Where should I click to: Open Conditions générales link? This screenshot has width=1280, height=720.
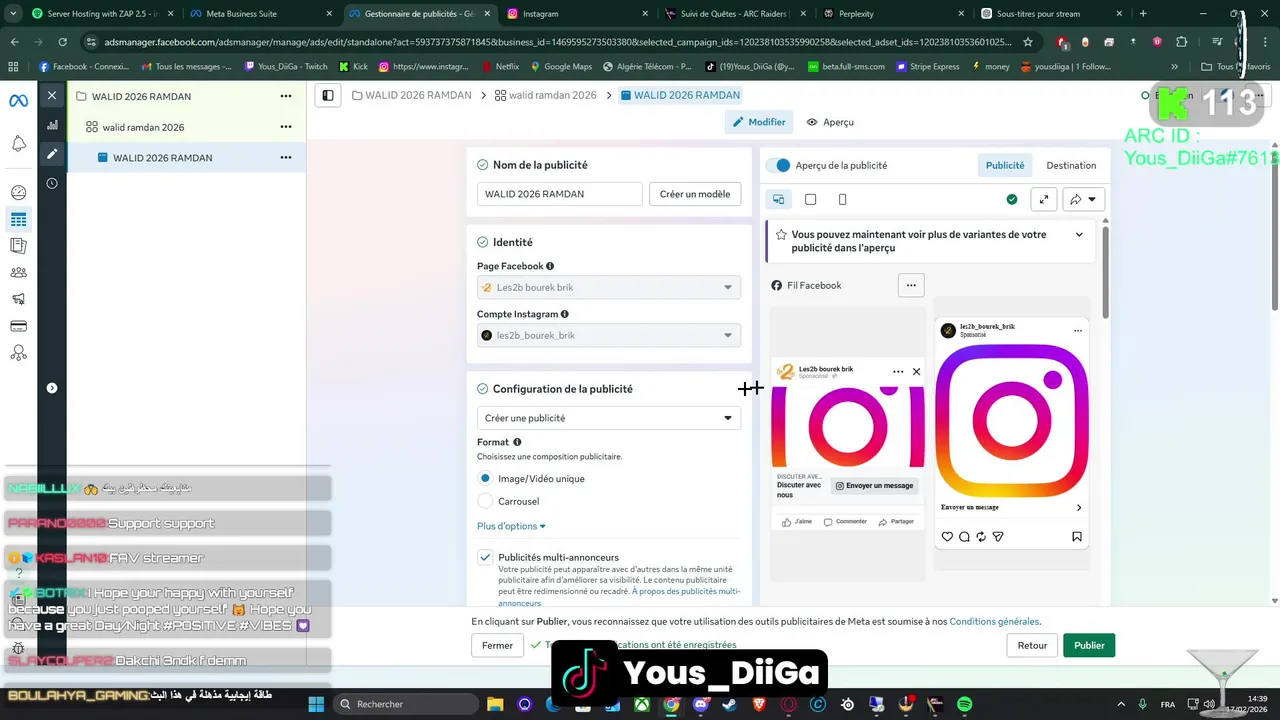click(x=994, y=621)
